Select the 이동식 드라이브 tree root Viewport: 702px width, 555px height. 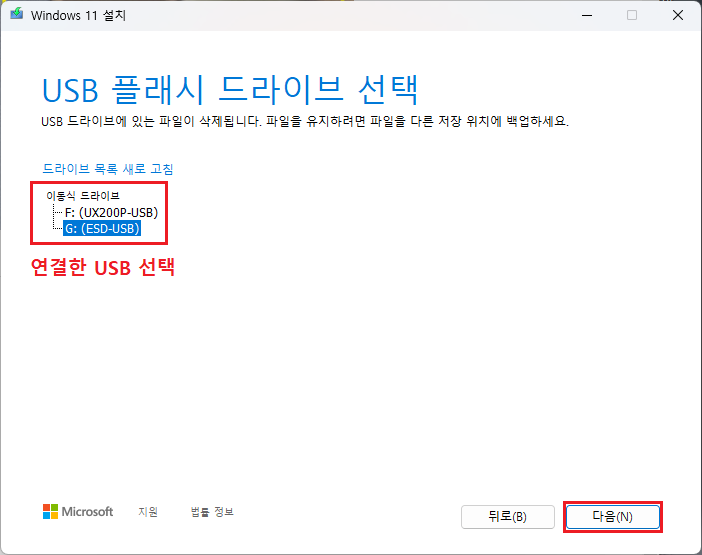point(83,196)
